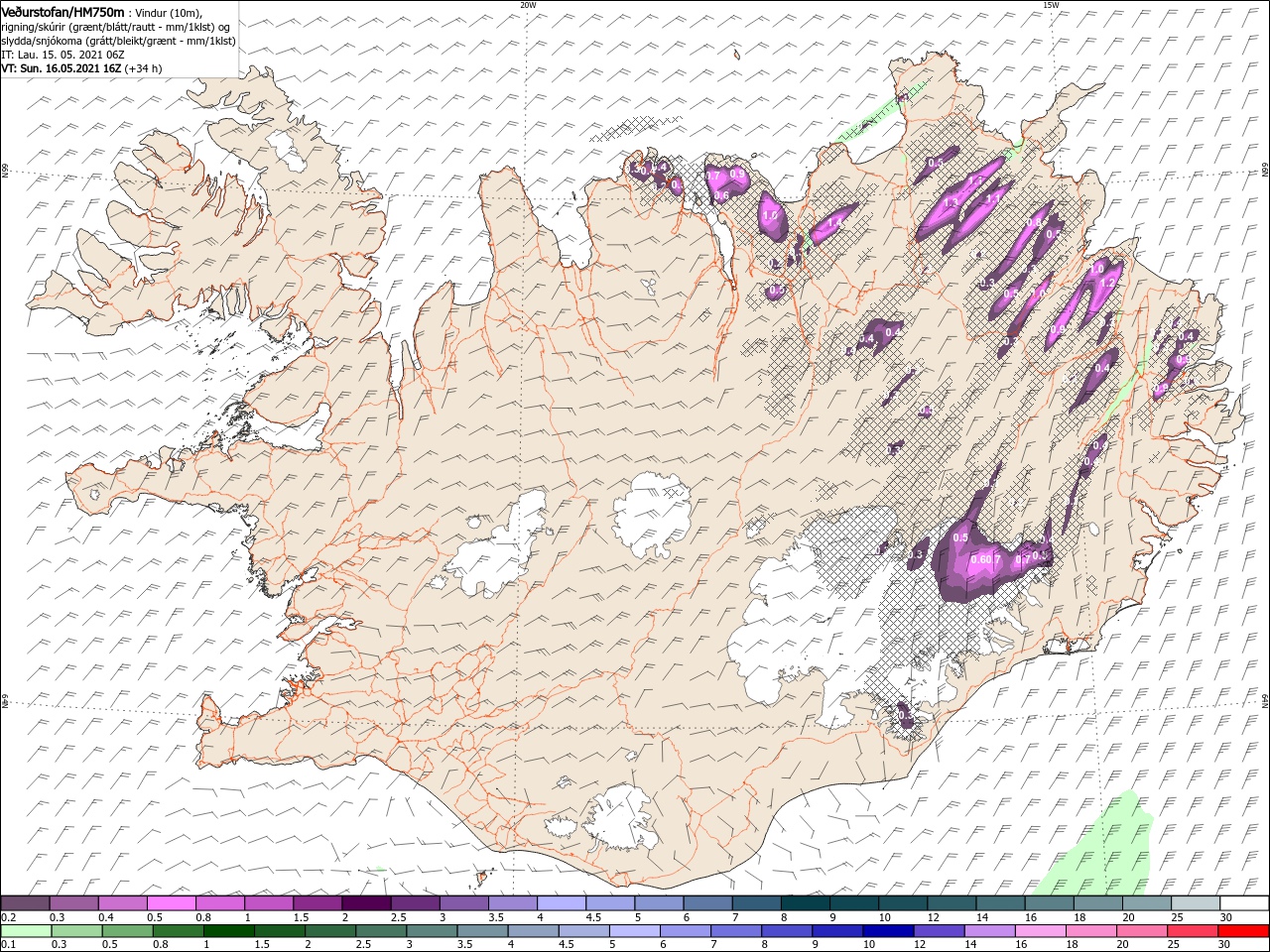Select the initial time line 'IT: Lau. 15. 05. 2021 06Z'
Image resolution: width=1270 pixels, height=952 pixels.
pos(63,55)
